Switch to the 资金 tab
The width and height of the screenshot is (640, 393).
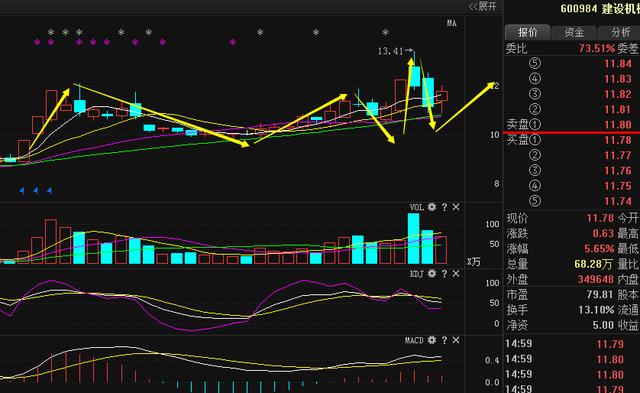click(x=574, y=32)
